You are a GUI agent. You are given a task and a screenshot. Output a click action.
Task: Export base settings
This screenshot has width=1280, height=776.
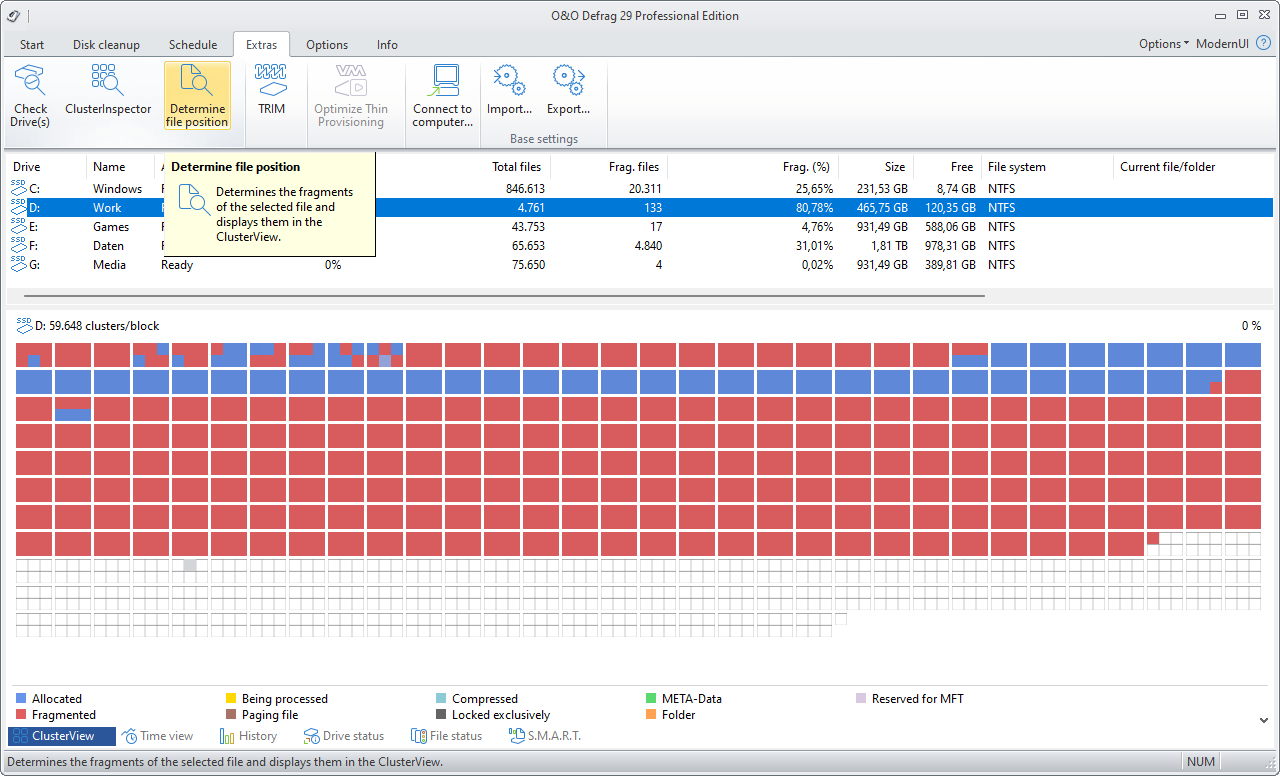(x=568, y=90)
